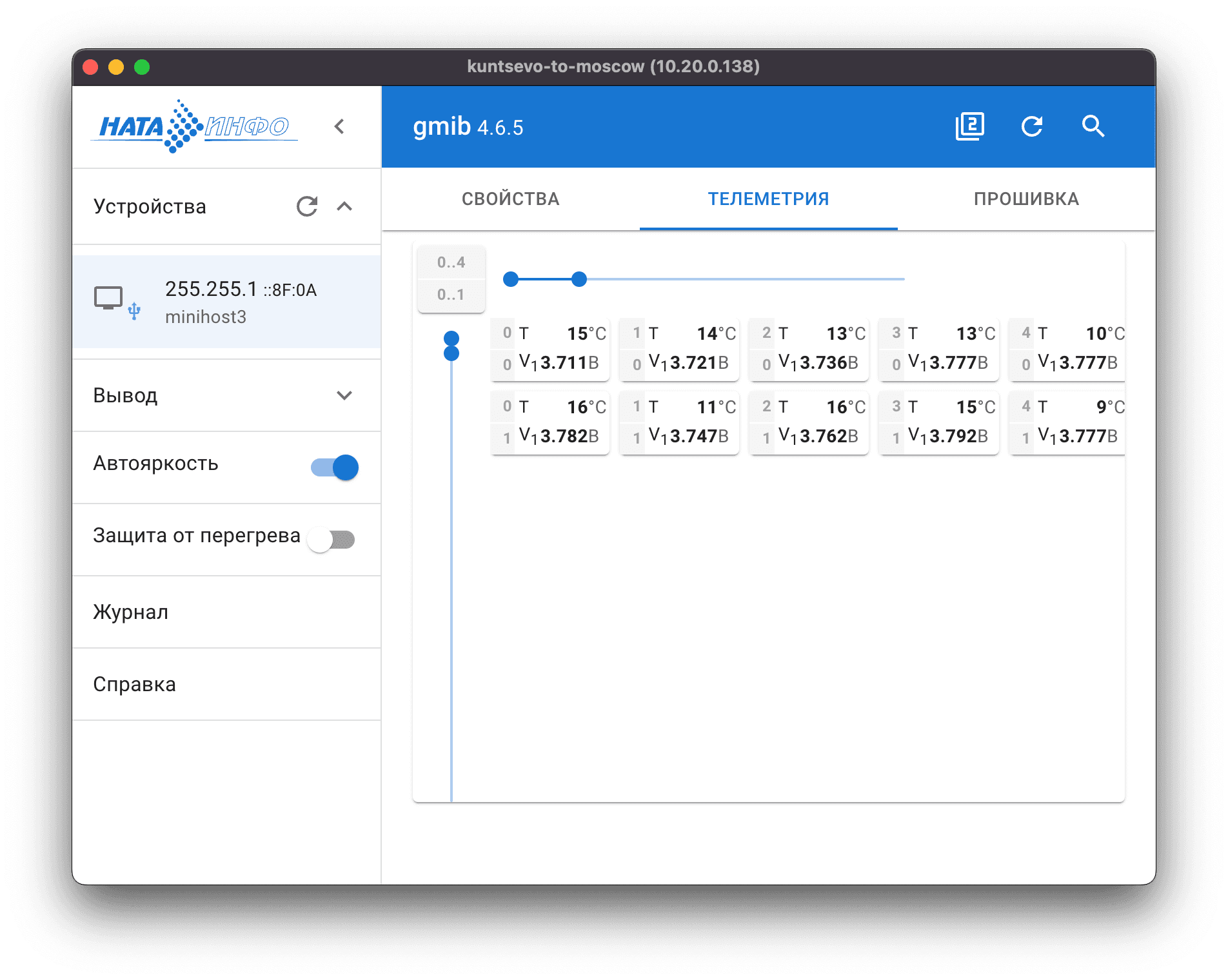1228x980 pixels.
Task: Select device 255.255.1 minihost3
Action: (226, 302)
